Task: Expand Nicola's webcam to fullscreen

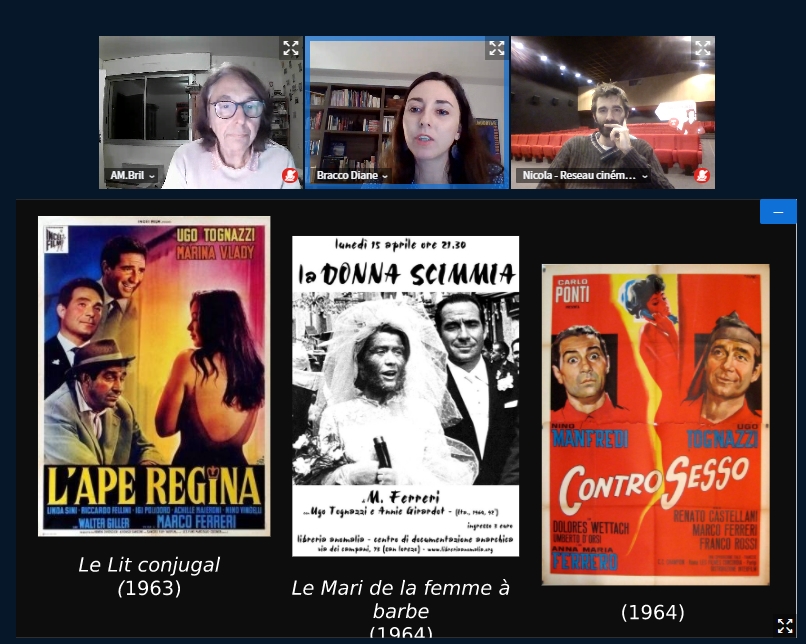Action: coord(702,48)
